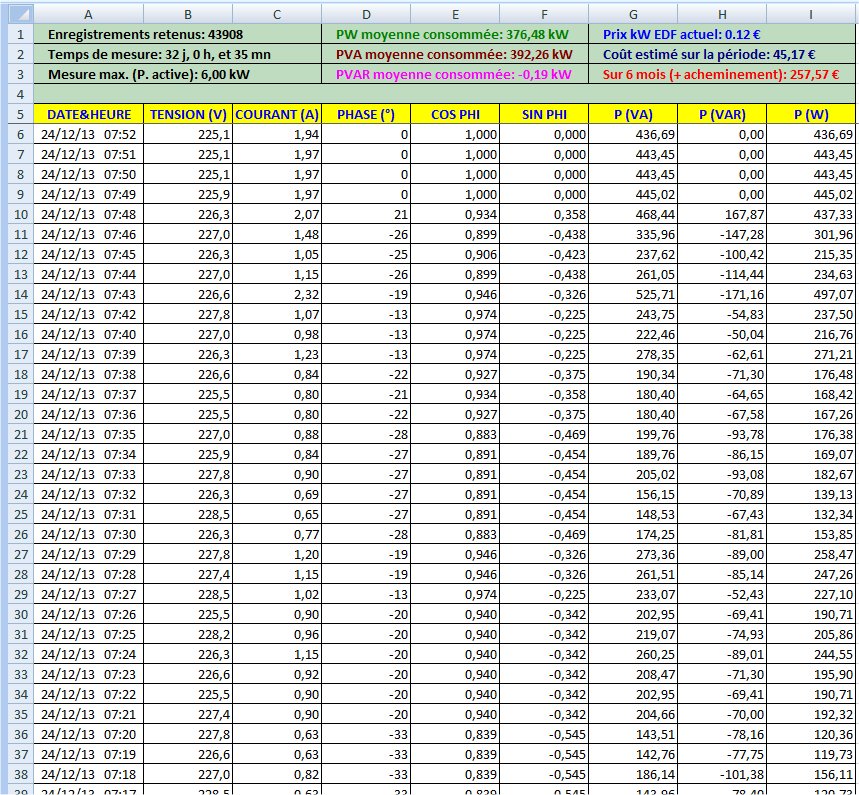Viewport: 859px width, 795px height.
Task: Click date cell '24/12/13 07:18'
Action: 88,774
